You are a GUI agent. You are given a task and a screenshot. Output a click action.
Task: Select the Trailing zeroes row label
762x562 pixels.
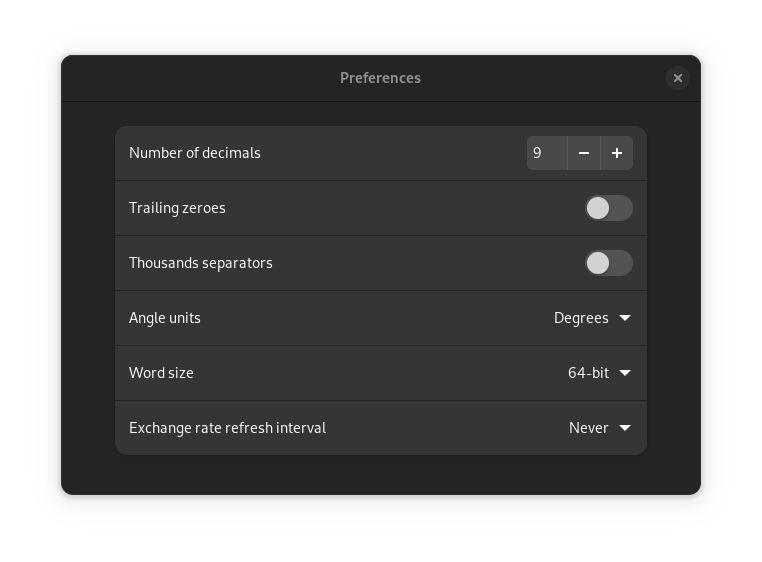pos(177,208)
